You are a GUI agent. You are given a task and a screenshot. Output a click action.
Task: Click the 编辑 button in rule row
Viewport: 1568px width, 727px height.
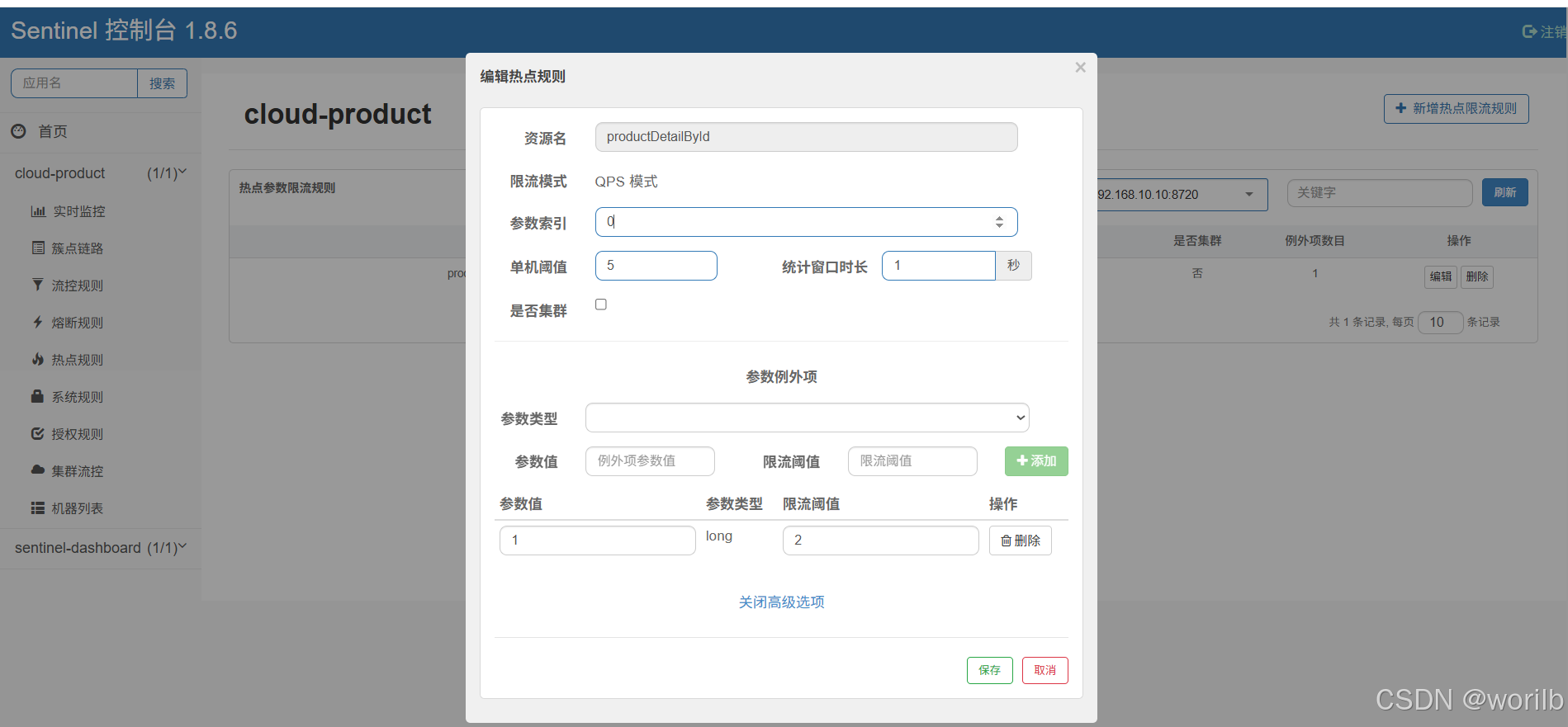1441,276
